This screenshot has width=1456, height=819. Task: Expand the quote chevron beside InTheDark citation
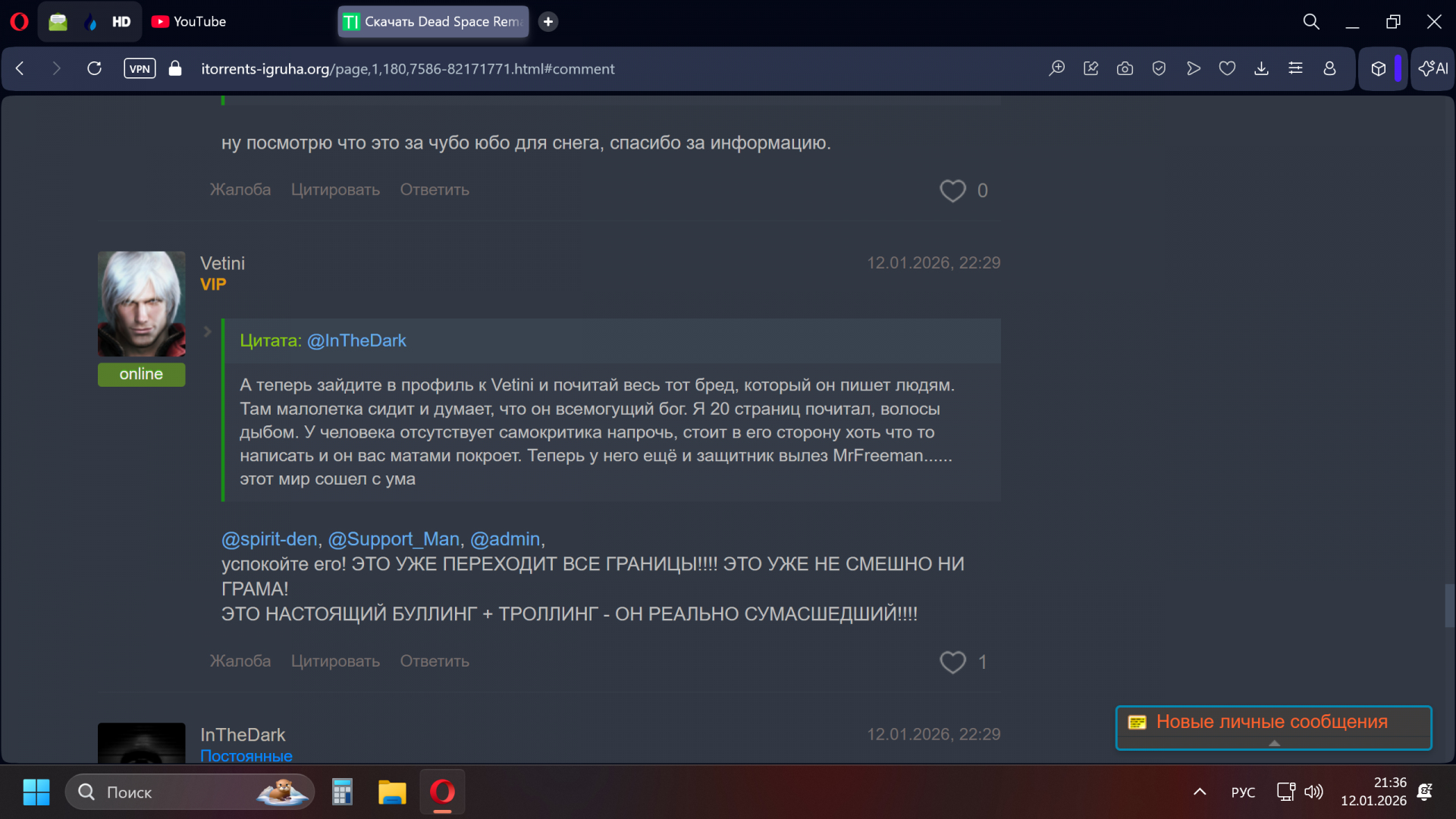point(207,332)
